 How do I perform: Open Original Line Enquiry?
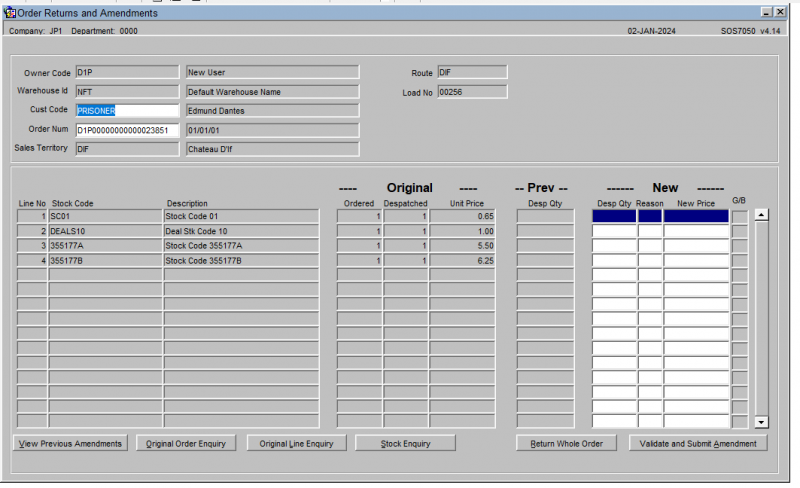[x=296, y=444]
